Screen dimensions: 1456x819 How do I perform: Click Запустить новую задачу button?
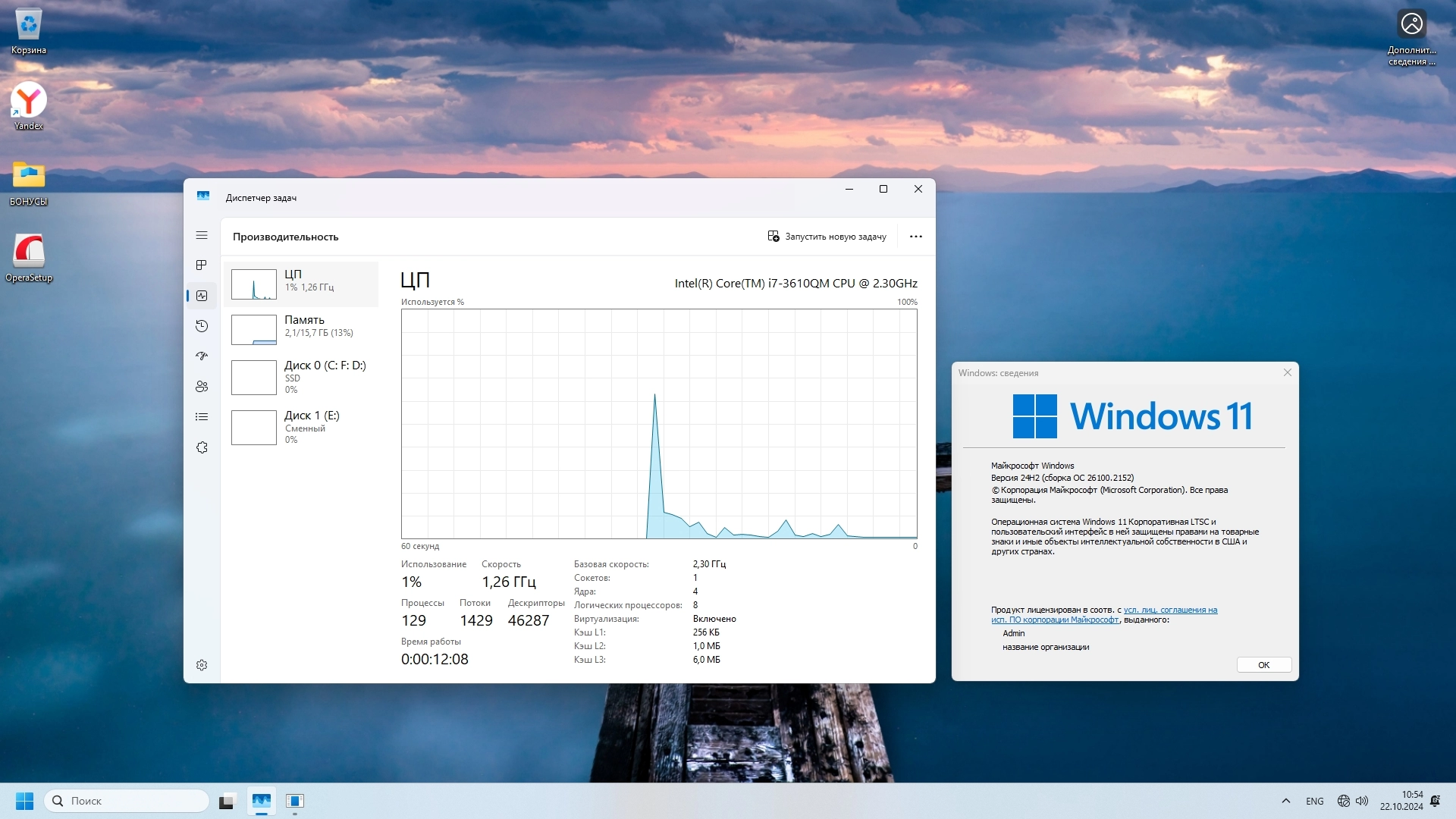[x=827, y=237]
